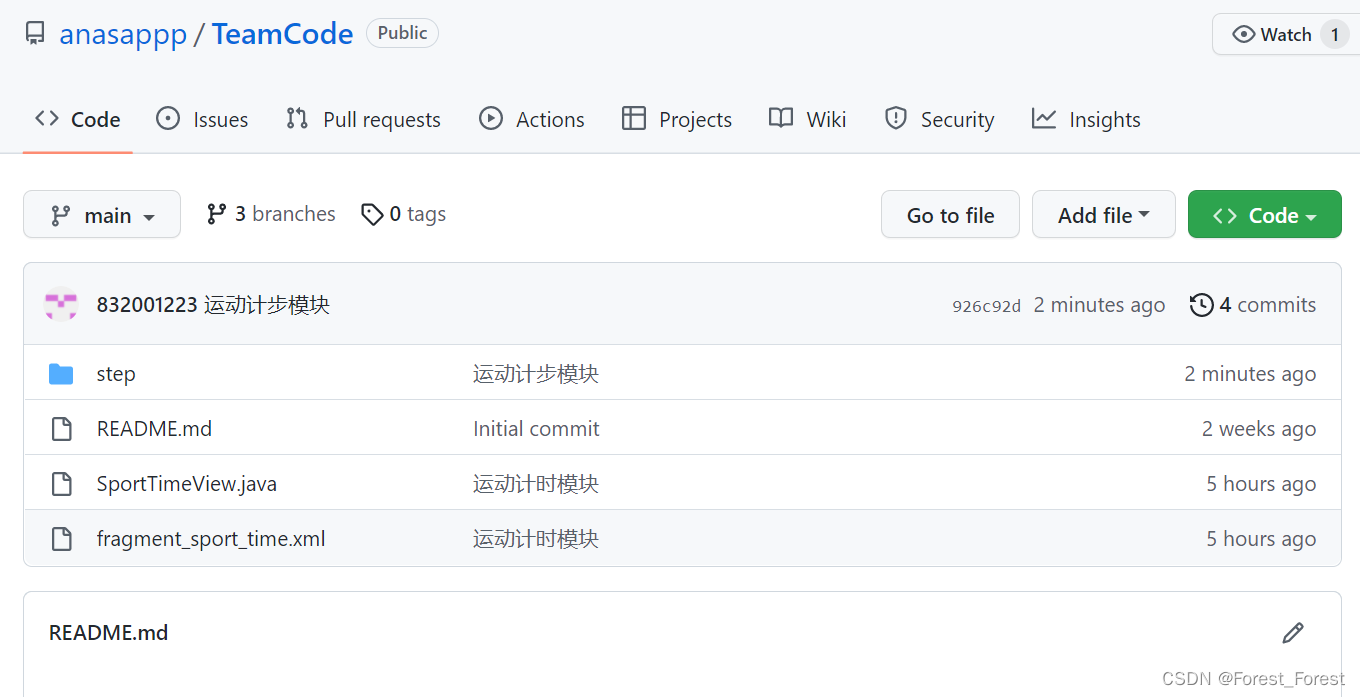Image resolution: width=1360 pixels, height=697 pixels.
Task: Click the Public visibility badge
Action: pos(402,33)
